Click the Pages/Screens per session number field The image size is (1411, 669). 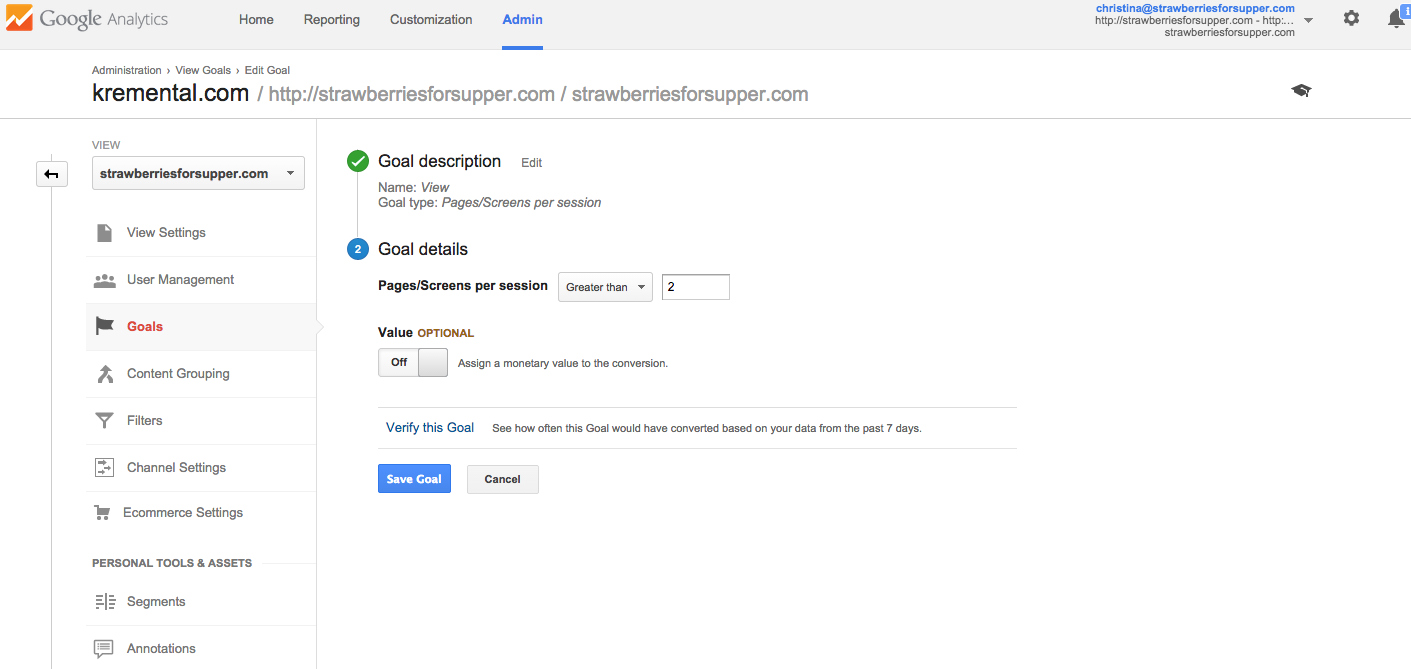pyautogui.click(x=695, y=287)
